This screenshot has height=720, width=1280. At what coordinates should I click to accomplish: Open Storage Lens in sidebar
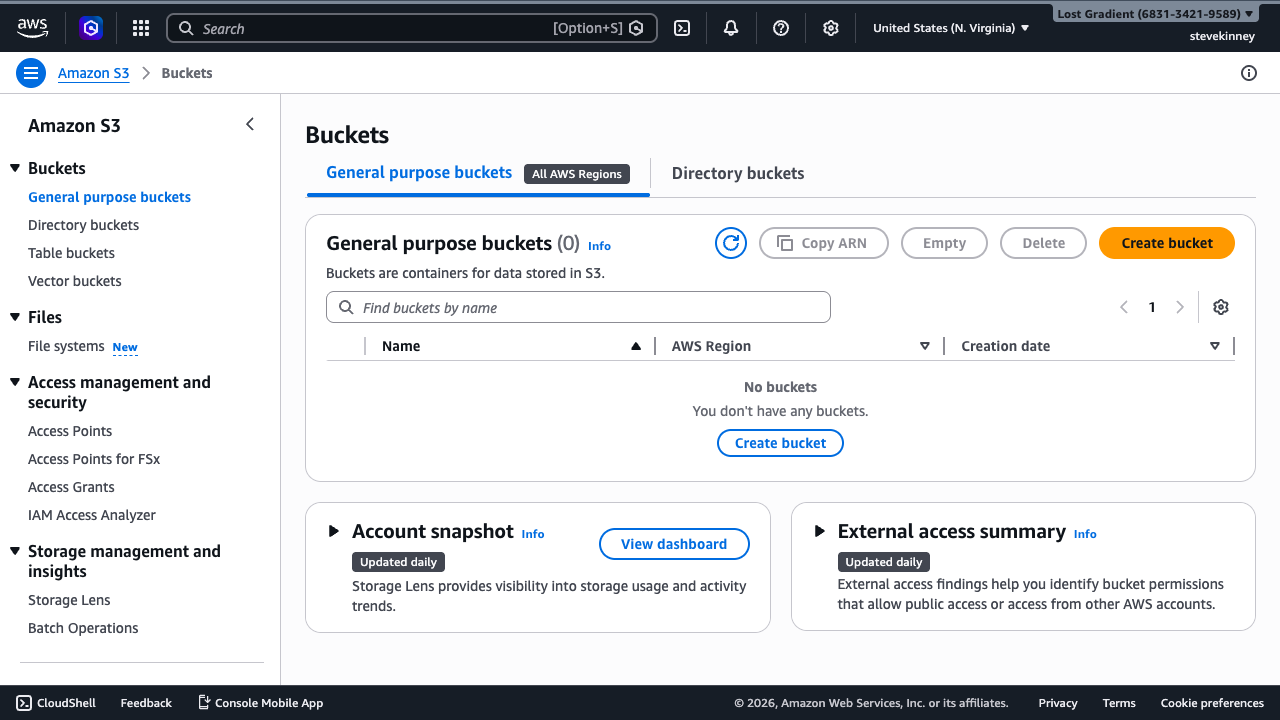(x=69, y=600)
